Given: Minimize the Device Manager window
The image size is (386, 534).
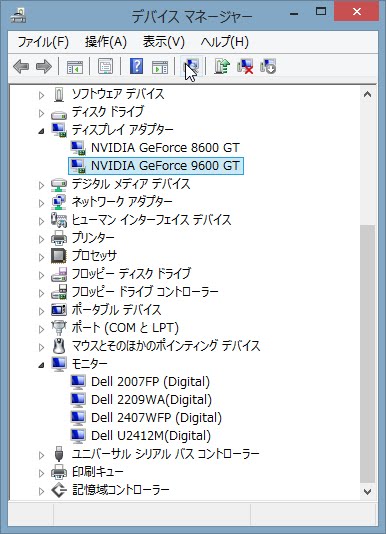Looking at the screenshot, I should [294, 14].
